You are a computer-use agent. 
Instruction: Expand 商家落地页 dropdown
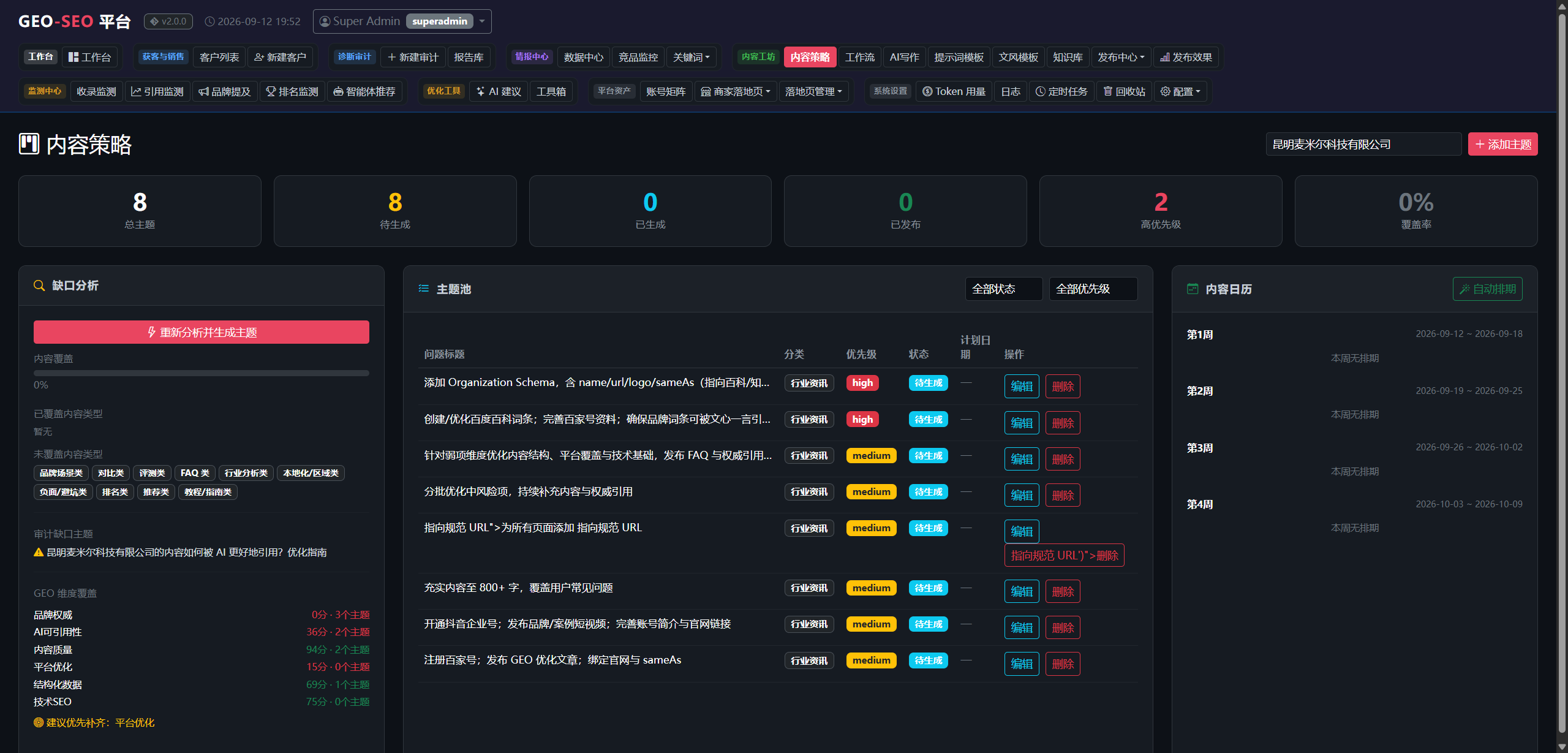735,91
